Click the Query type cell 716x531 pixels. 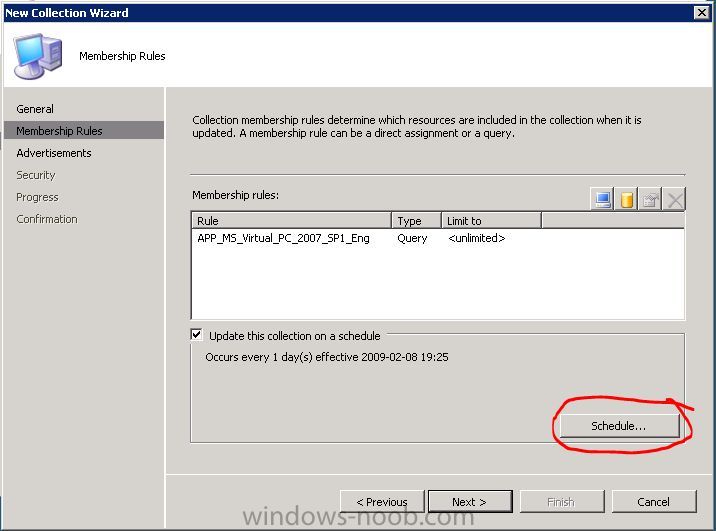412,238
